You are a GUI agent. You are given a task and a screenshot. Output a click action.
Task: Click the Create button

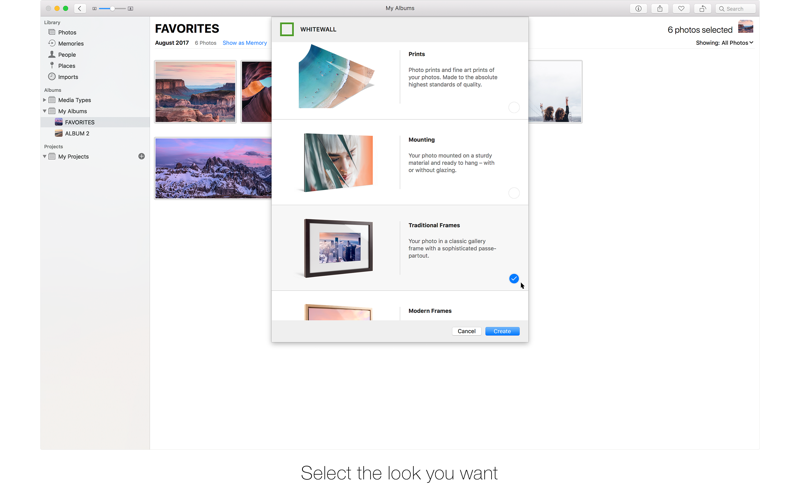tap(502, 331)
